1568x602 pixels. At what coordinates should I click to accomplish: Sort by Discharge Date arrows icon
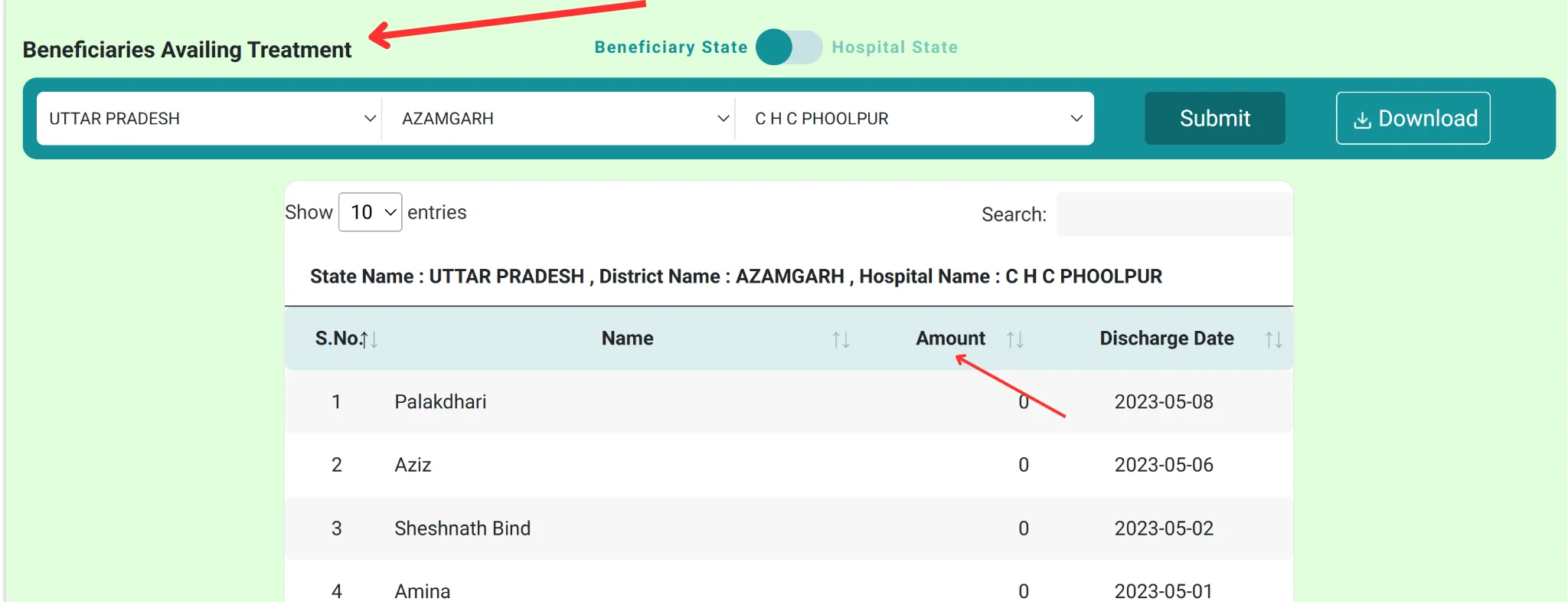[1273, 339]
